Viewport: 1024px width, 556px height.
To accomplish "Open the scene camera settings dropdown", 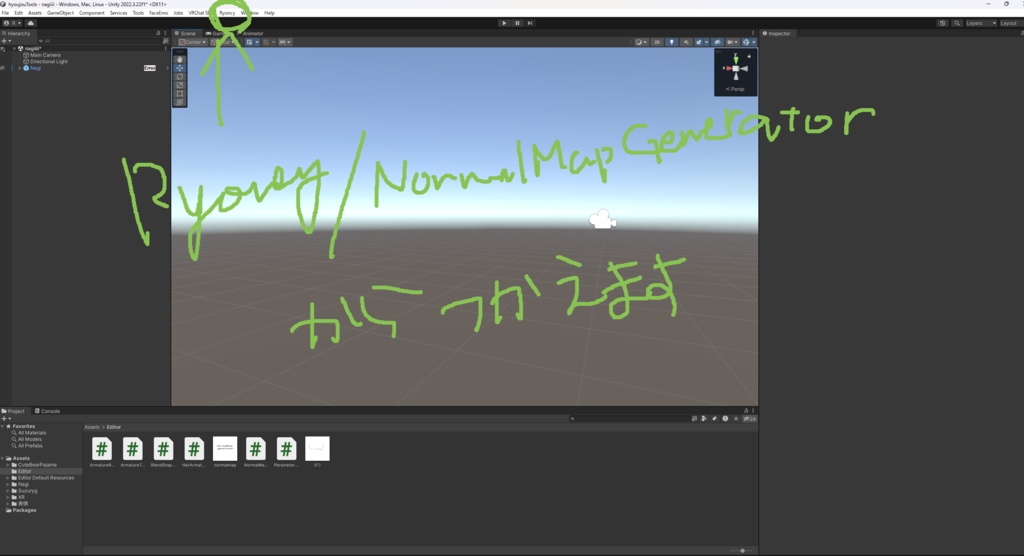I will (732, 42).
